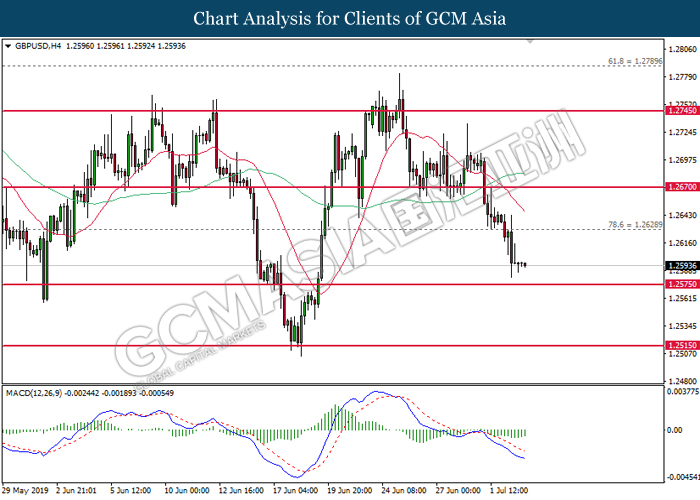Select the 1 Jul 12:00 time label
Image resolution: width=700 pixels, height=500 pixels.
point(509,490)
